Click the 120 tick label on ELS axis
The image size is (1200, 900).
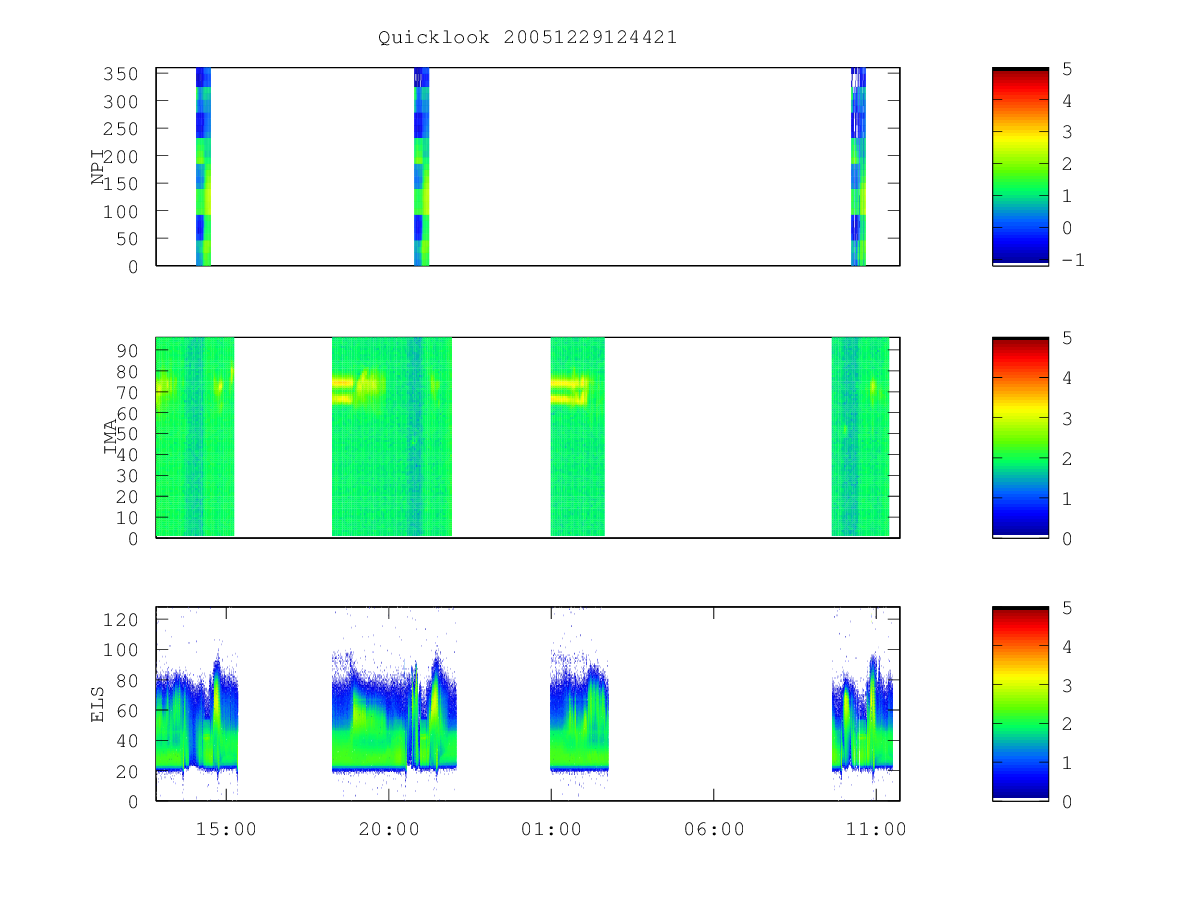point(121,619)
